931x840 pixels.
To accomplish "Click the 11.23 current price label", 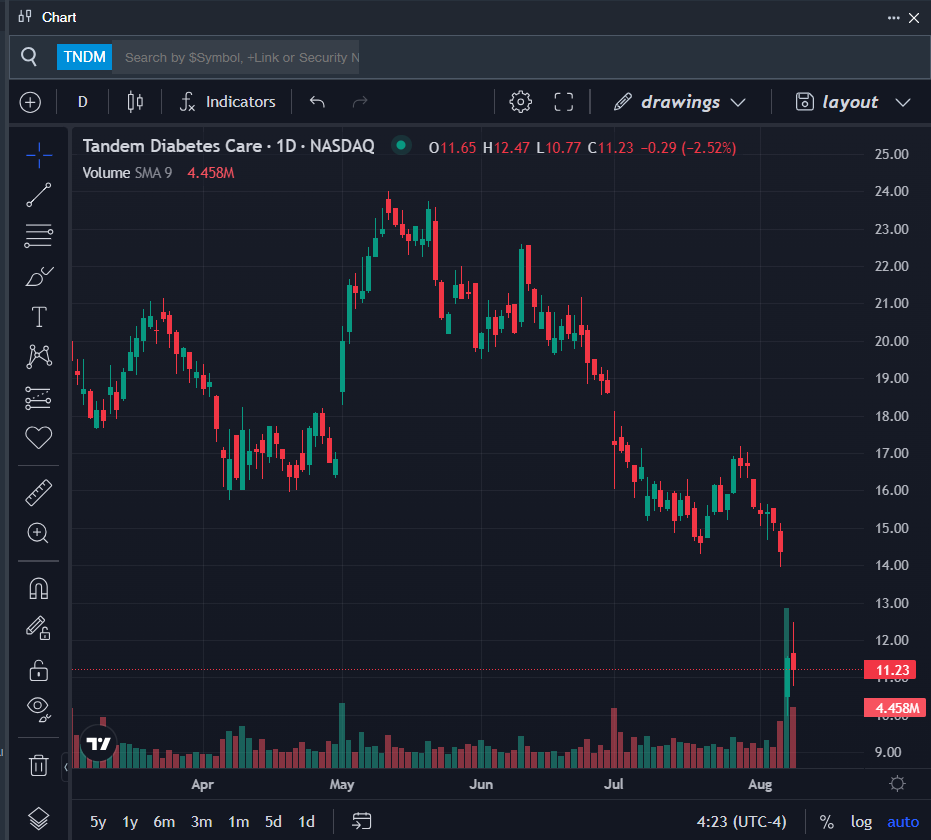I will click(x=890, y=670).
